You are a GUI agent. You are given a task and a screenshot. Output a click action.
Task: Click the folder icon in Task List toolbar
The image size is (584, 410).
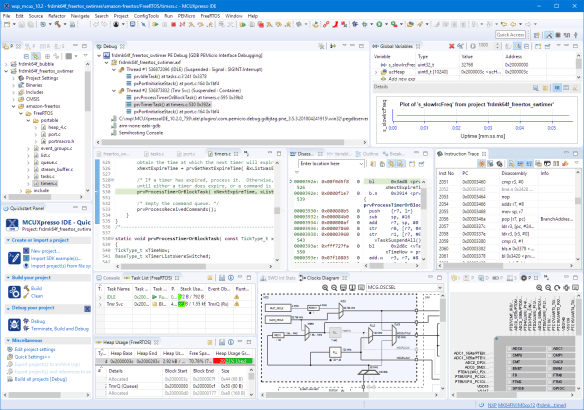210,278
